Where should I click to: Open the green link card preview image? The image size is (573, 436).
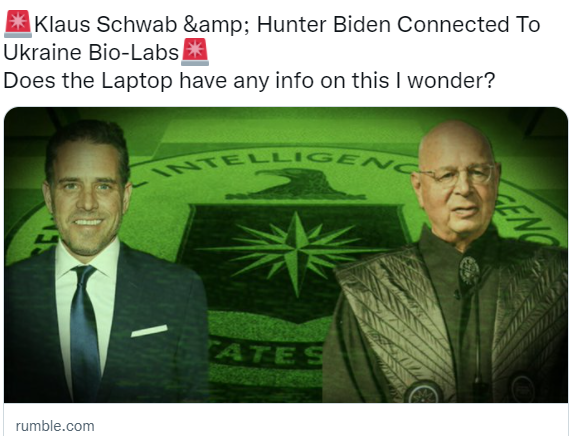click(x=286, y=255)
